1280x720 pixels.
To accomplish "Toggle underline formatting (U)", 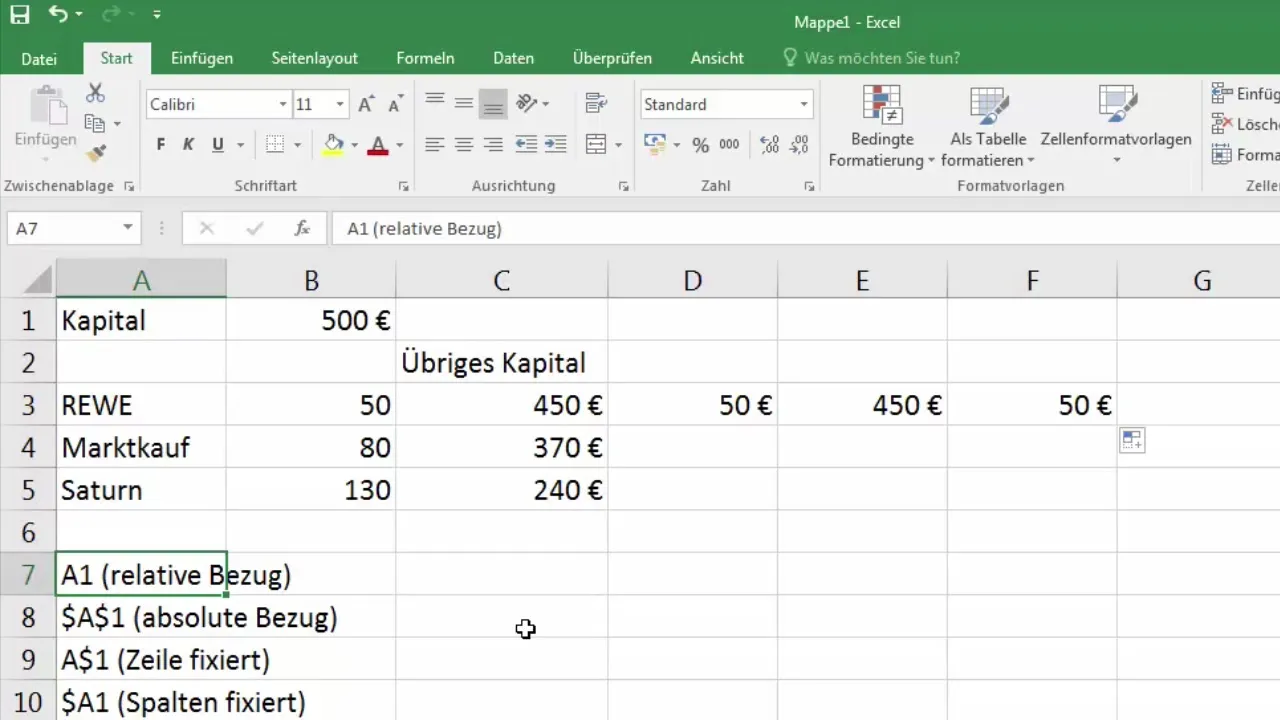I will 218,145.
